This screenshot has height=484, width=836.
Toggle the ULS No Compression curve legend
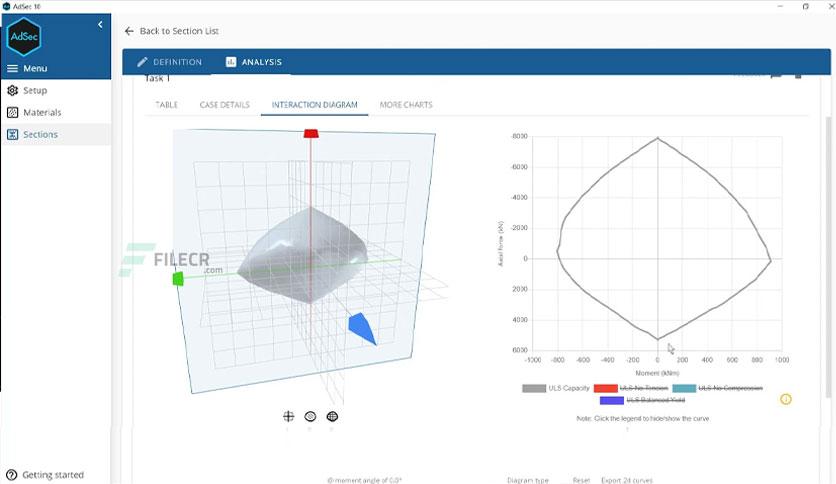click(718, 388)
